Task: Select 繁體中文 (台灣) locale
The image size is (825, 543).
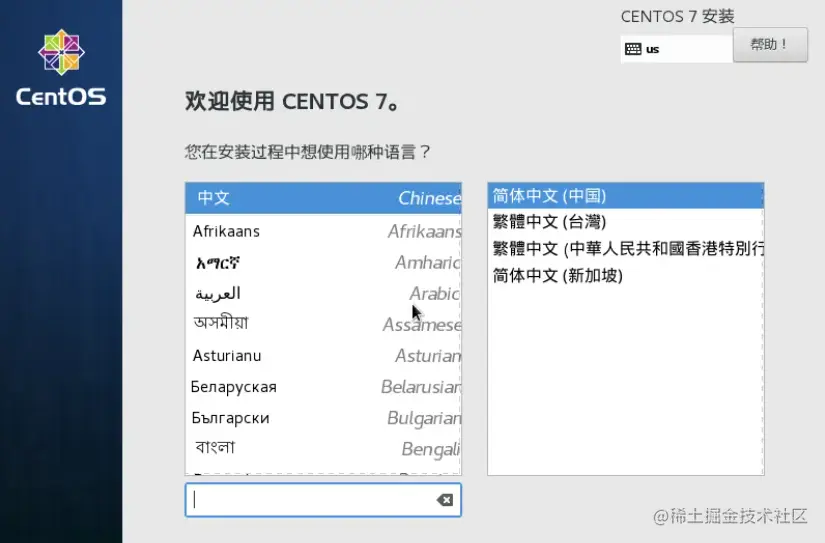Action: click(626, 222)
